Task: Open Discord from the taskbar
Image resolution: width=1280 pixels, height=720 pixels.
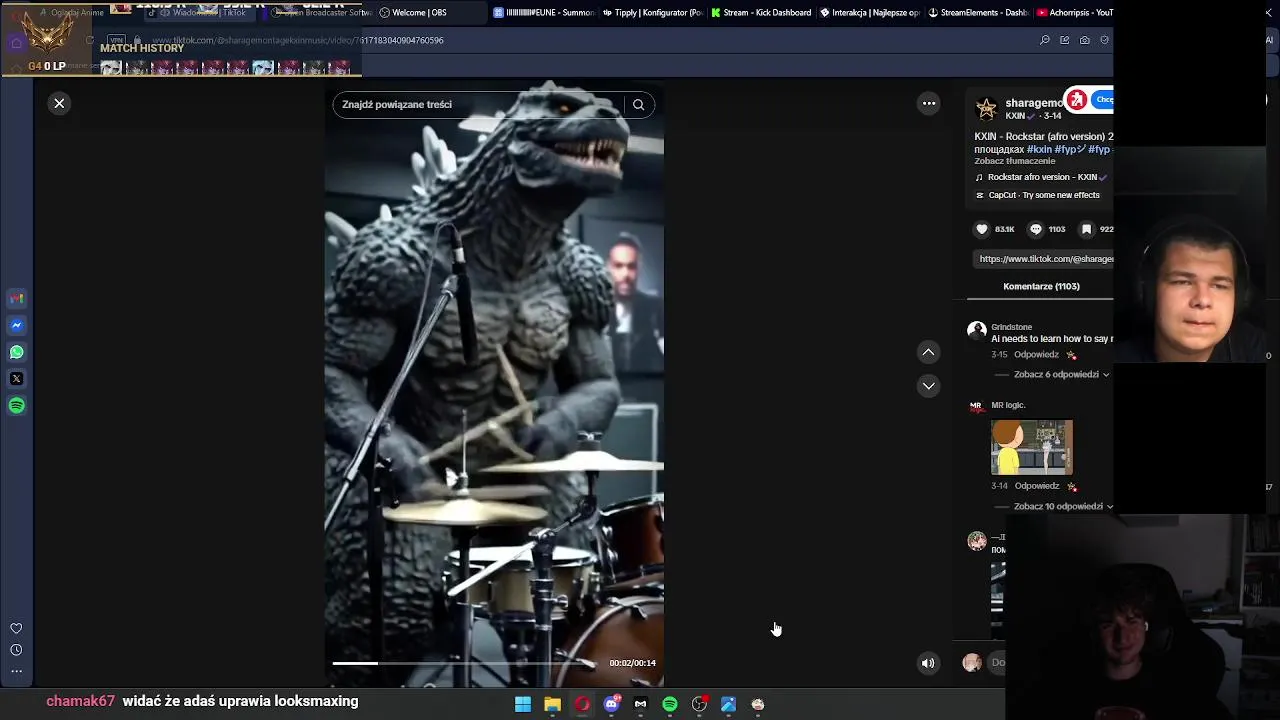Action: coord(611,704)
